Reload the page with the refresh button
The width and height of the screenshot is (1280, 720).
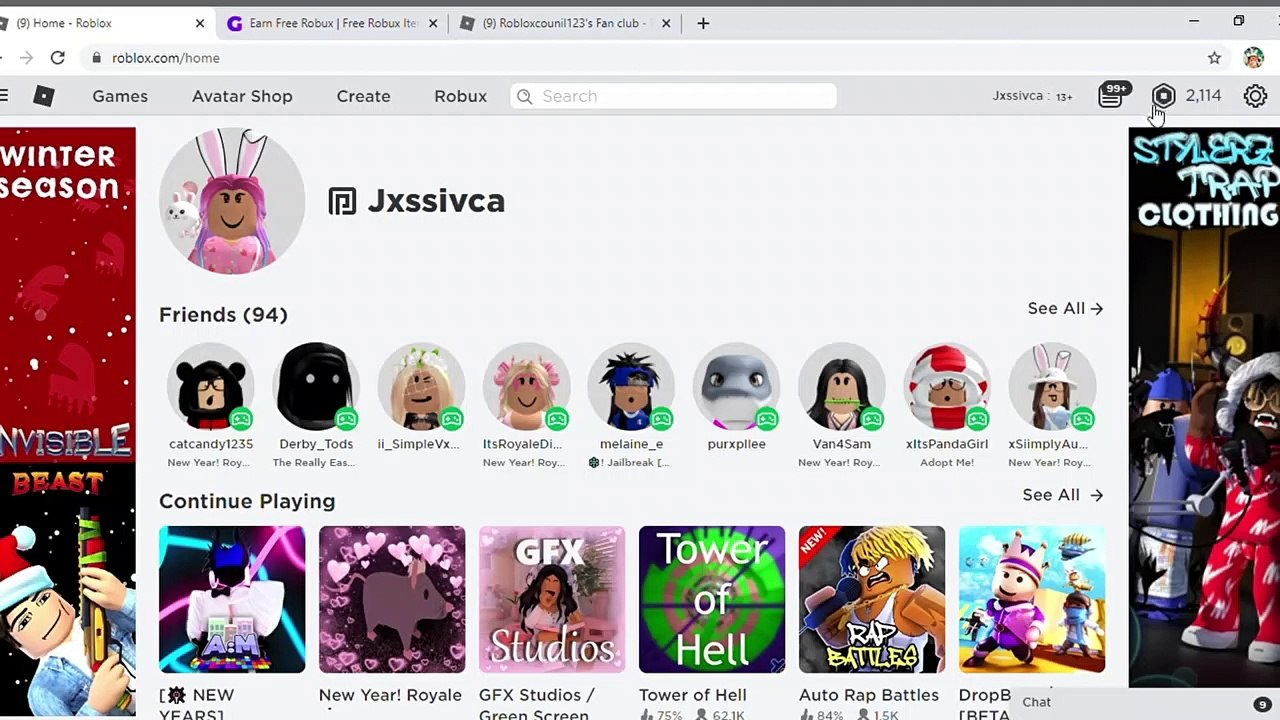58,58
